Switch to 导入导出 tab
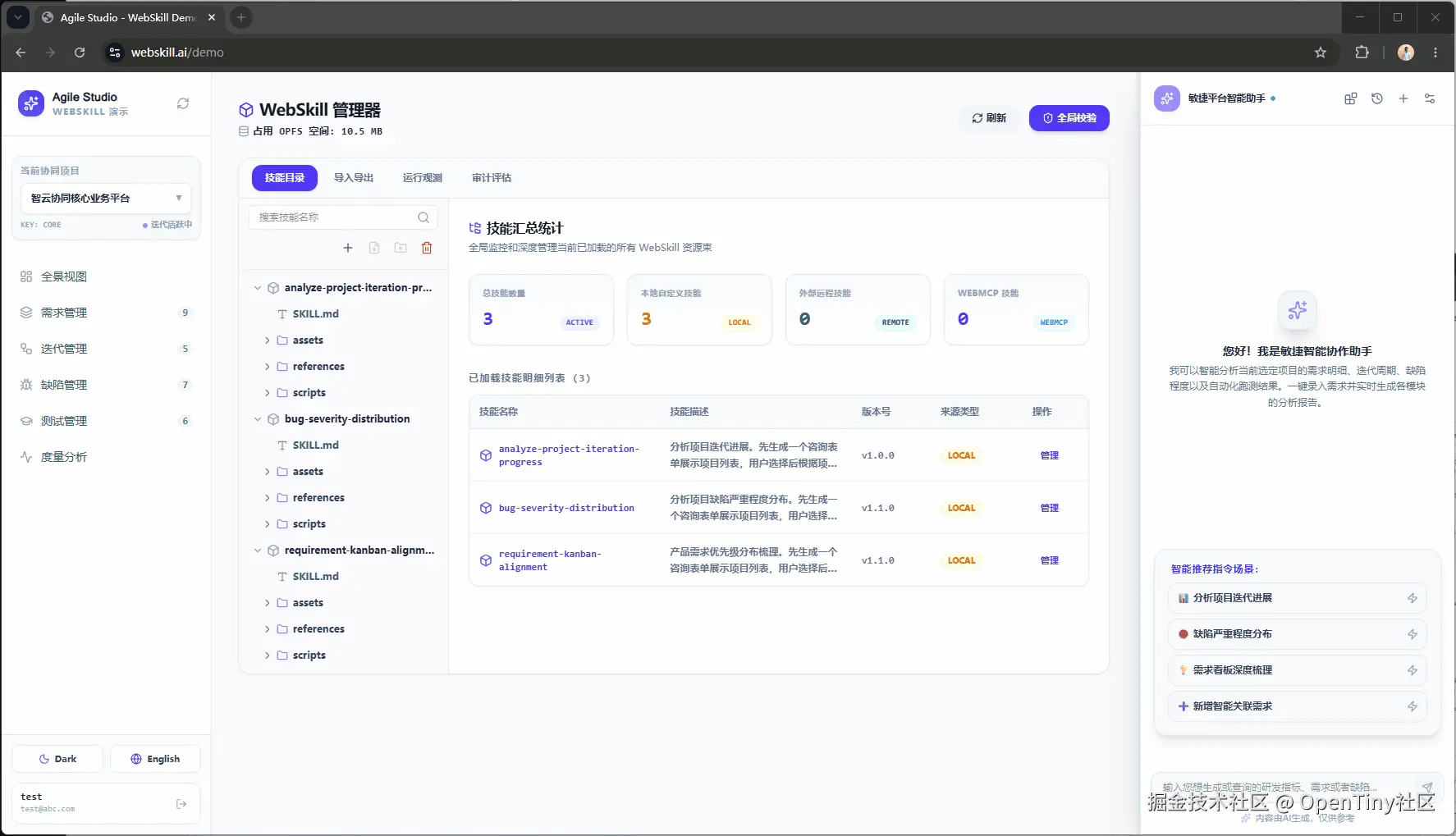The width and height of the screenshot is (1456, 836). pyautogui.click(x=354, y=177)
